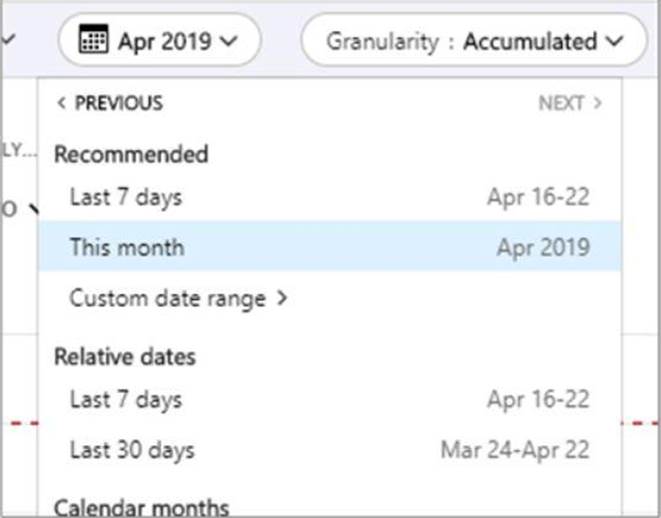This screenshot has width=661, height=518.
Task: Click the Recommended section heading
Action: [131, 154]
